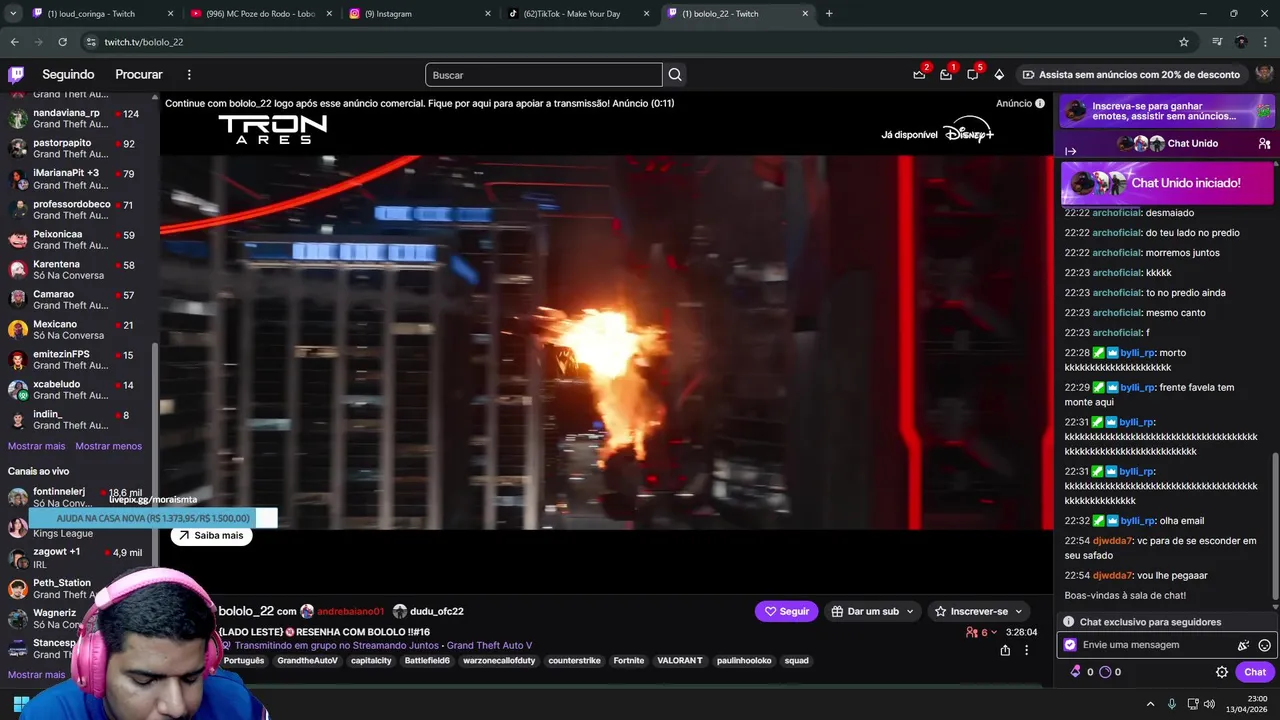Share the stream with share icon
Screen dimensions: 1280x720
coord(1005,650)
